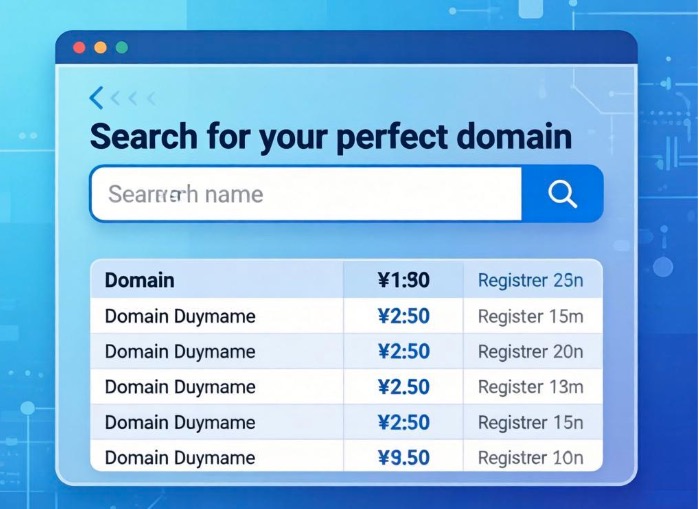The image size is (699, 509).
Task: Focus the Search name input field
Action: click(305, 194)
